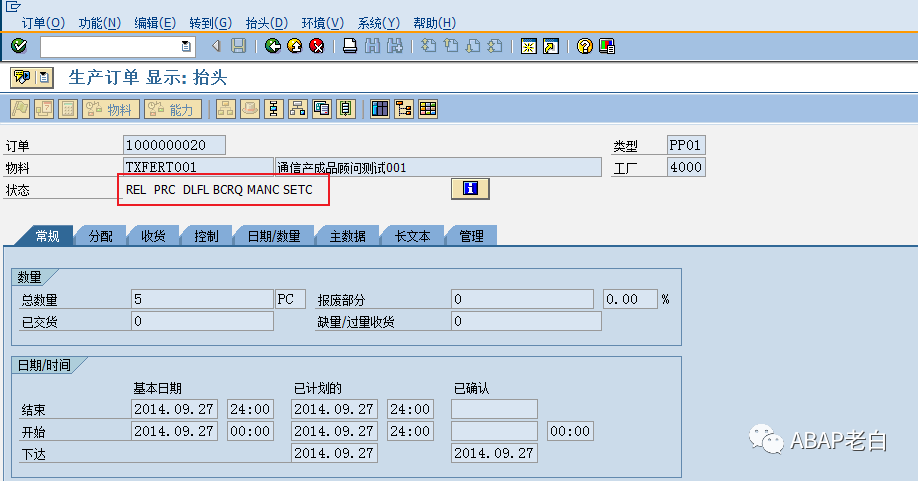
Task: Click the display/change toggle icon beside title
Action: (22, 77)
